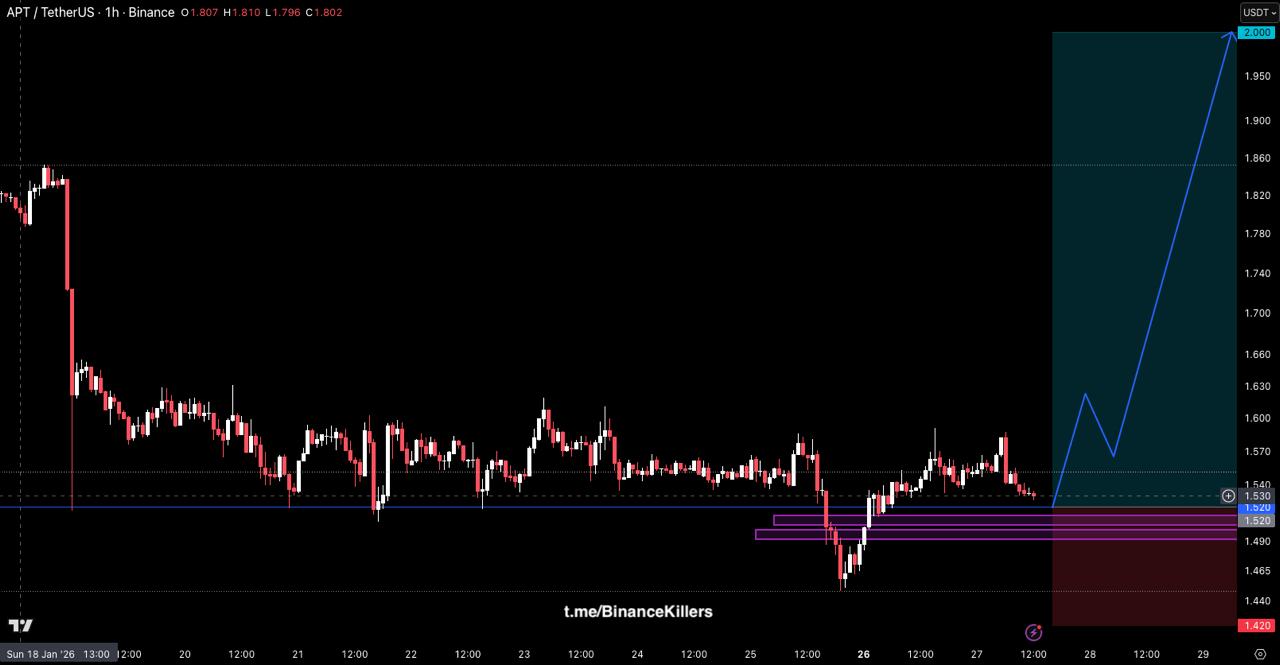Select the 2.000 target price label

pos(1257,33)
